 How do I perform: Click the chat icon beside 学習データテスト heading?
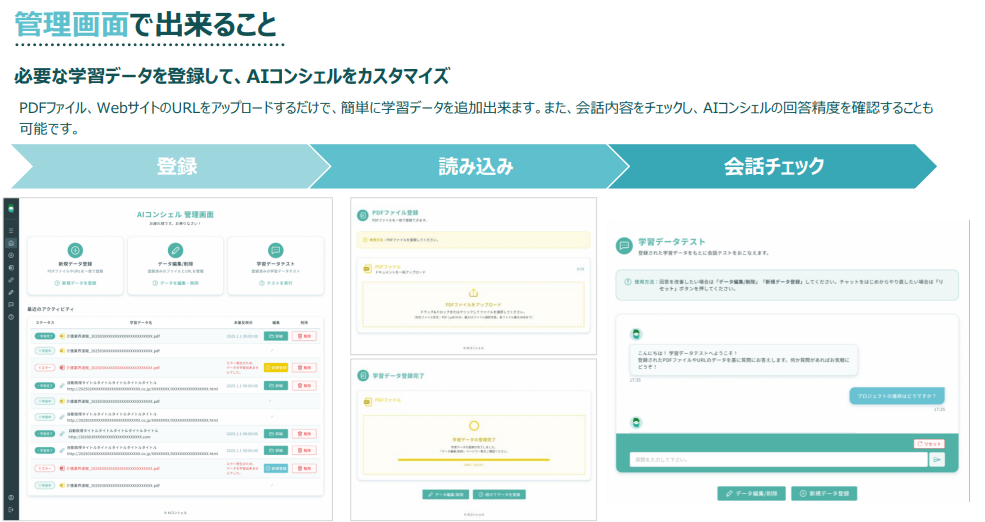(x=624, y=246)
